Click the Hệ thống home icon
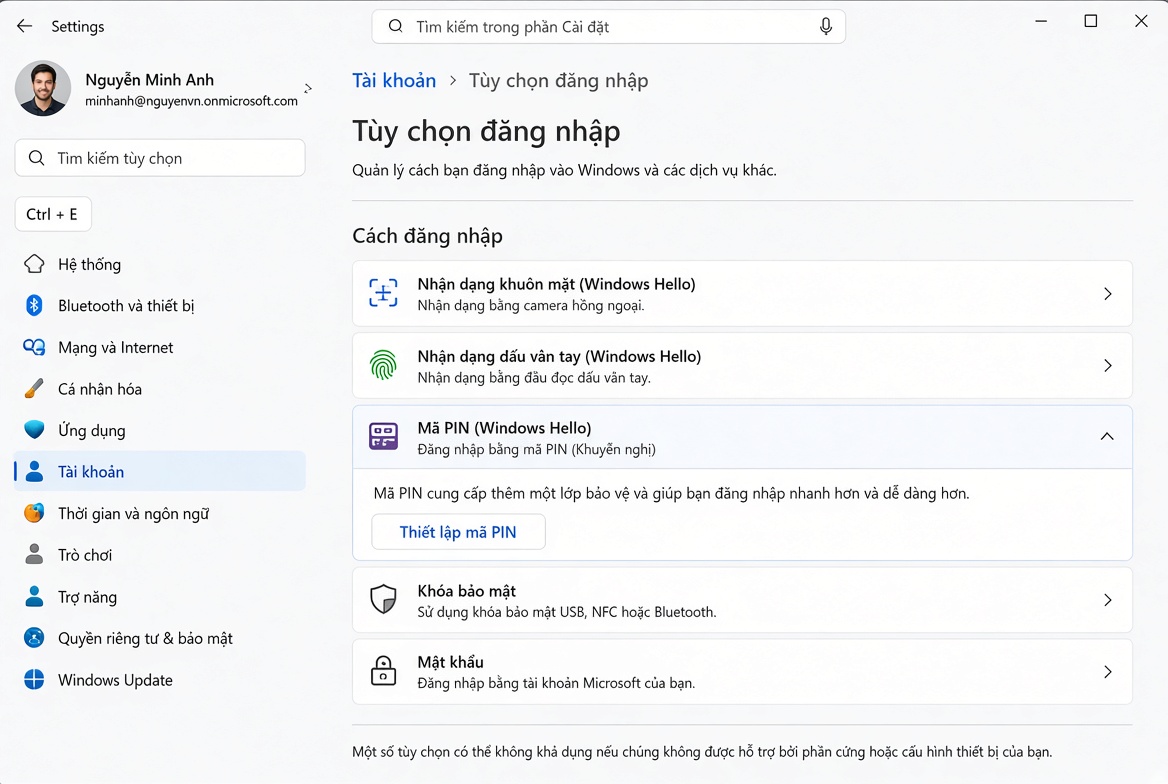Image resolution: width=1168 pixels, height=784 pixels. [x=34, y=264]
